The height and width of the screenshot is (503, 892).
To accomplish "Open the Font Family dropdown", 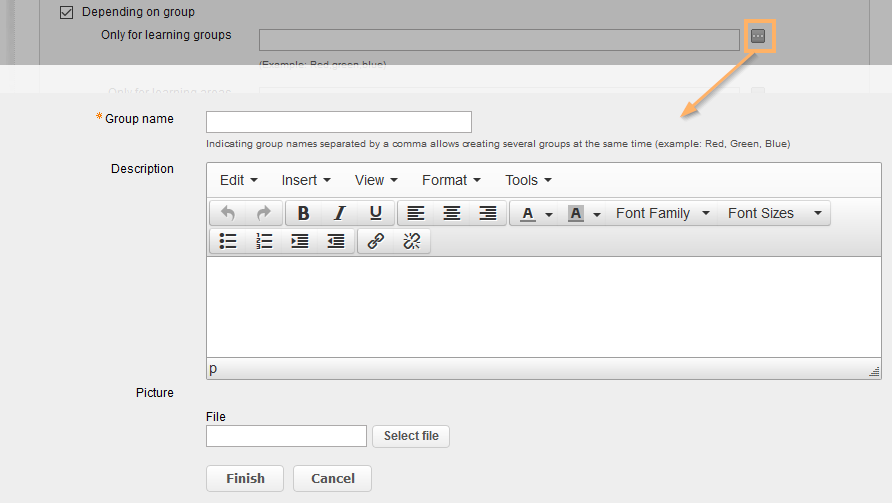I will [x=663, y=213].
